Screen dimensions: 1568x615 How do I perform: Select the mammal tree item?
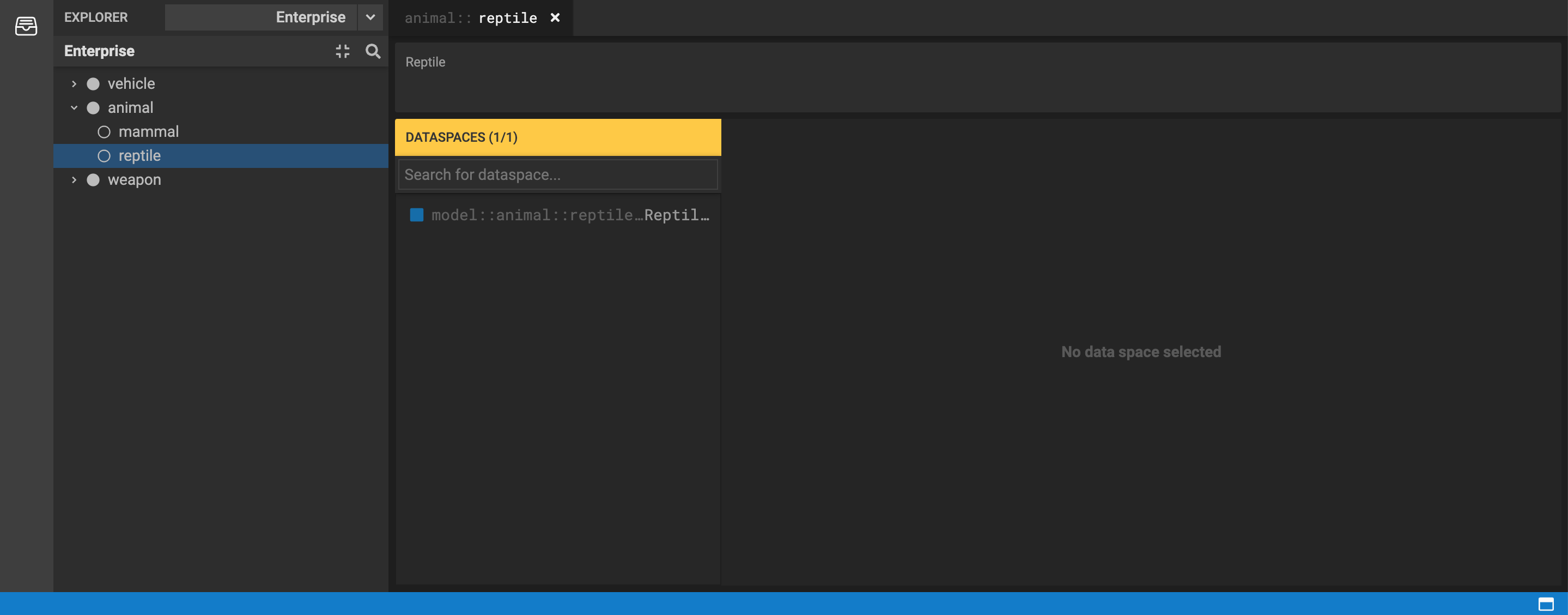coord(149,131)
